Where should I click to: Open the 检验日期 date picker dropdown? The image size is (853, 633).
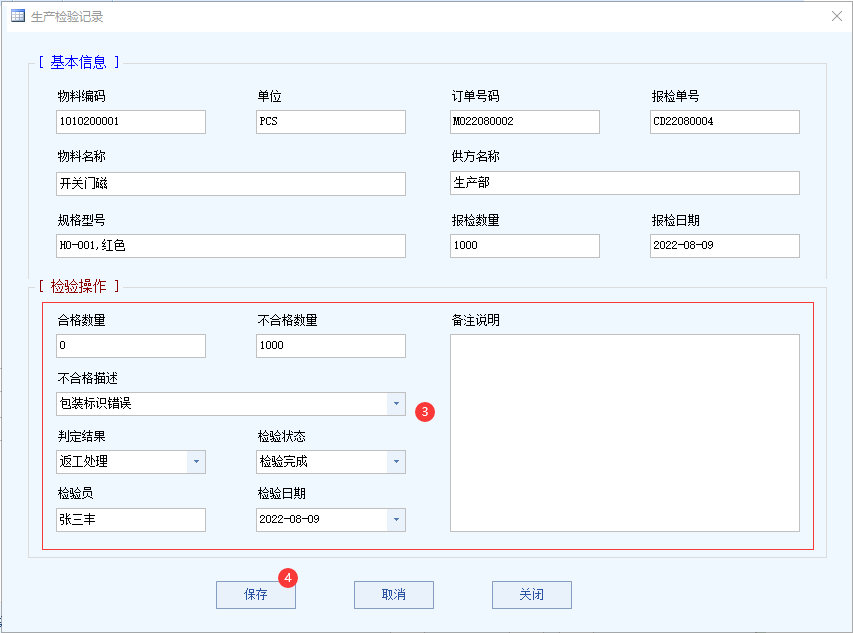[396, 520]
